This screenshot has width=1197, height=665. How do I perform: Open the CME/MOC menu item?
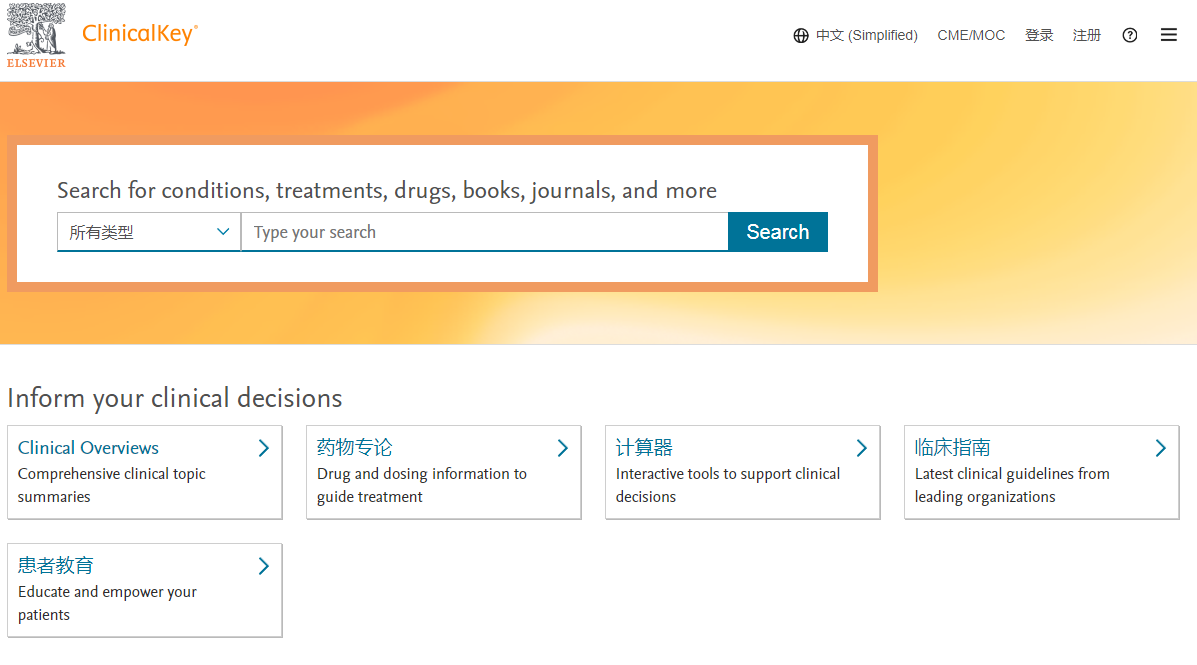[971, 36]
